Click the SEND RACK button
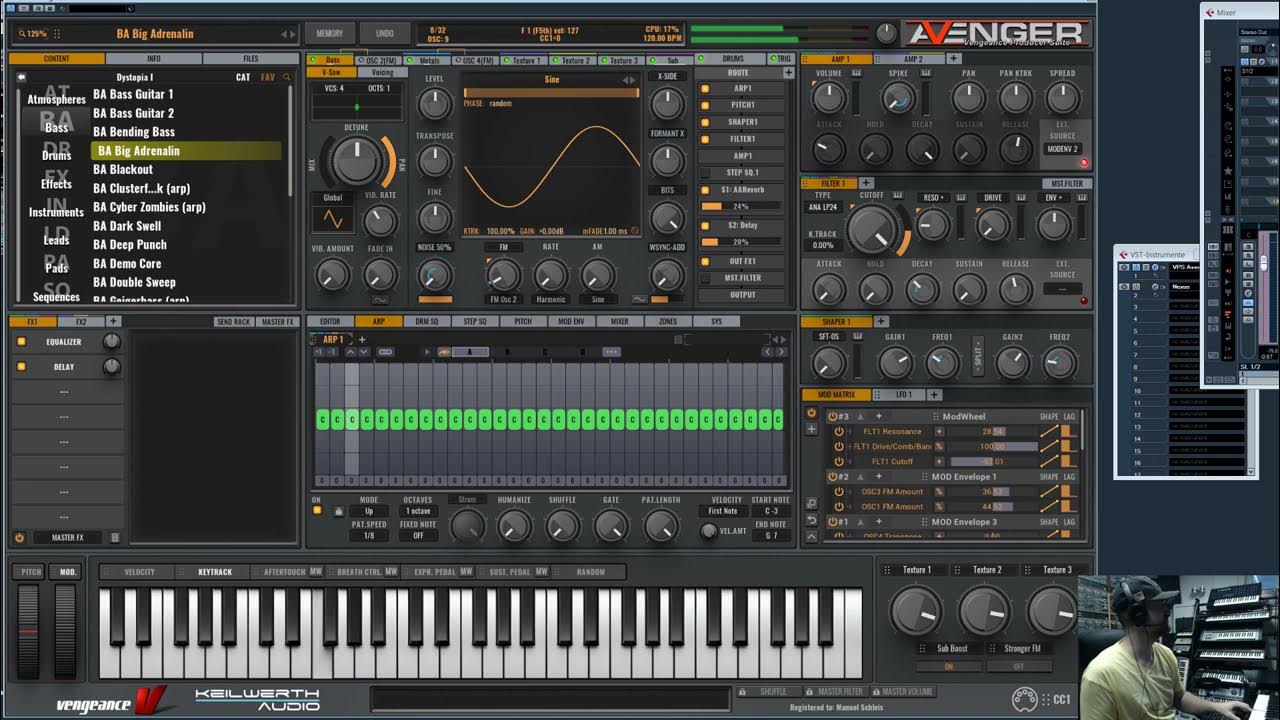This screenshot has width=1280, height=720. tap(232, 322)
